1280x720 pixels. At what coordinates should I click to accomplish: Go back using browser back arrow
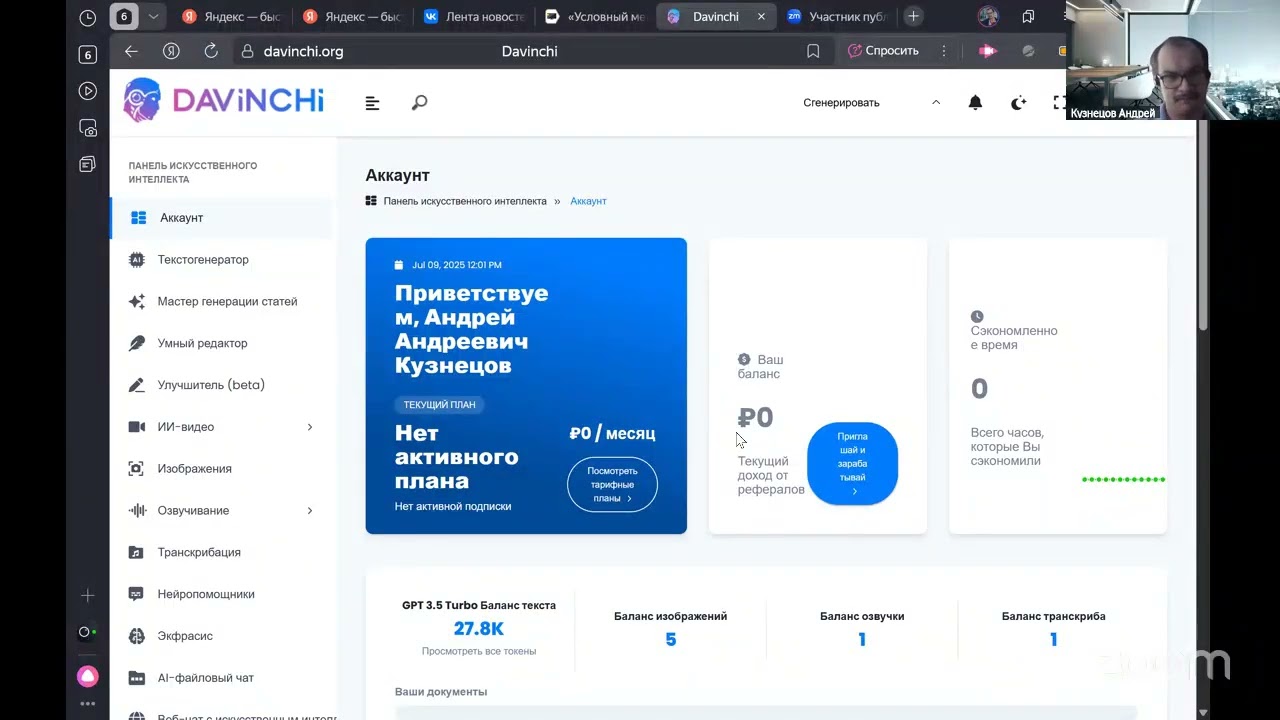point(131,51)
